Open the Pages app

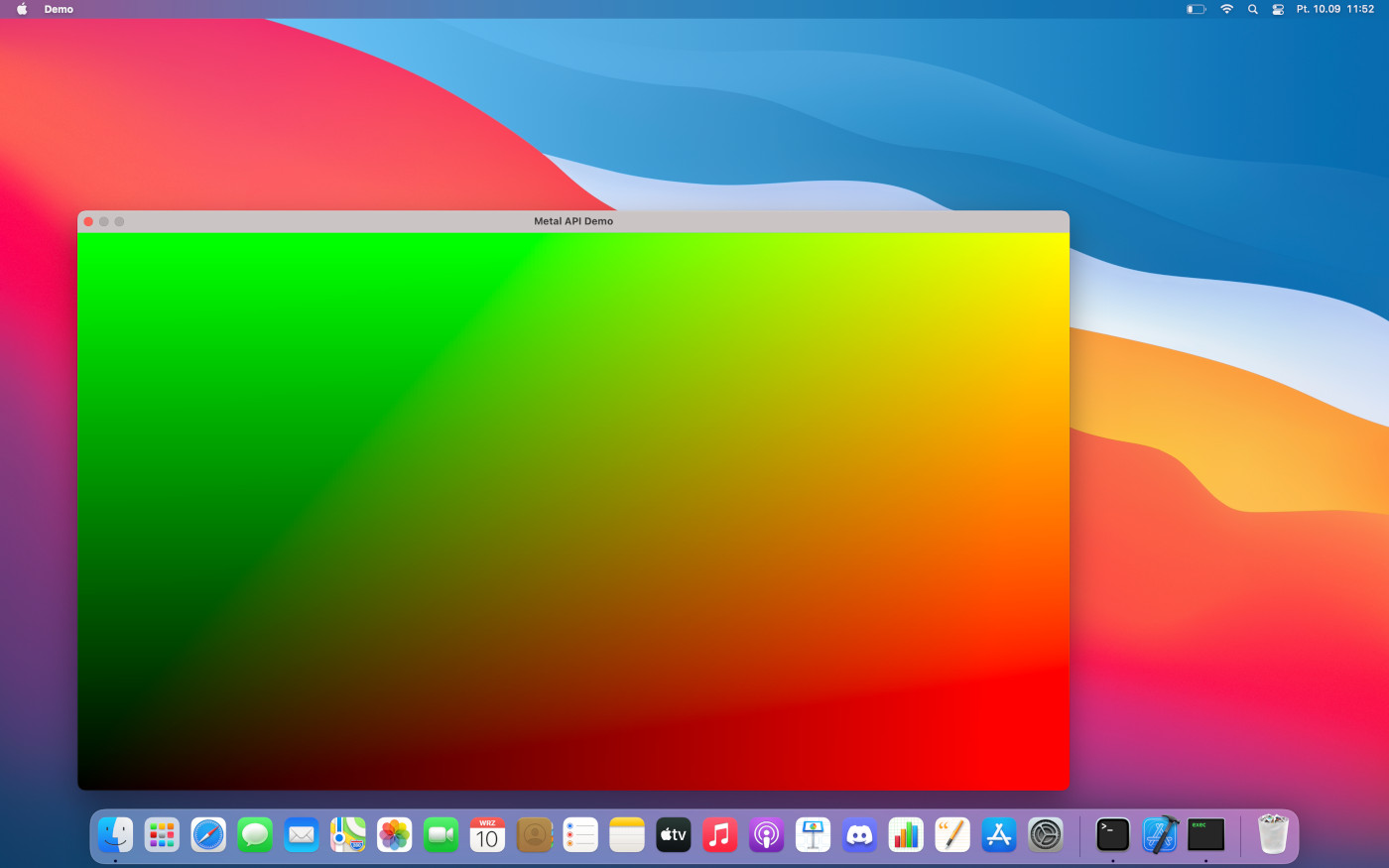[952, 834]
